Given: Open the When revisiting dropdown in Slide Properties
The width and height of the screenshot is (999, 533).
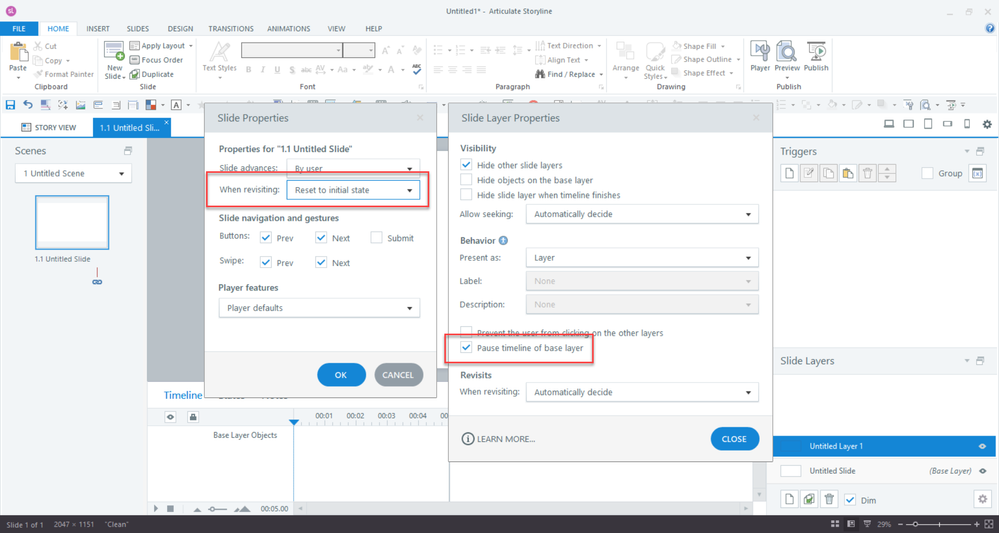Looking at the screenshot, I should point(352,190).
